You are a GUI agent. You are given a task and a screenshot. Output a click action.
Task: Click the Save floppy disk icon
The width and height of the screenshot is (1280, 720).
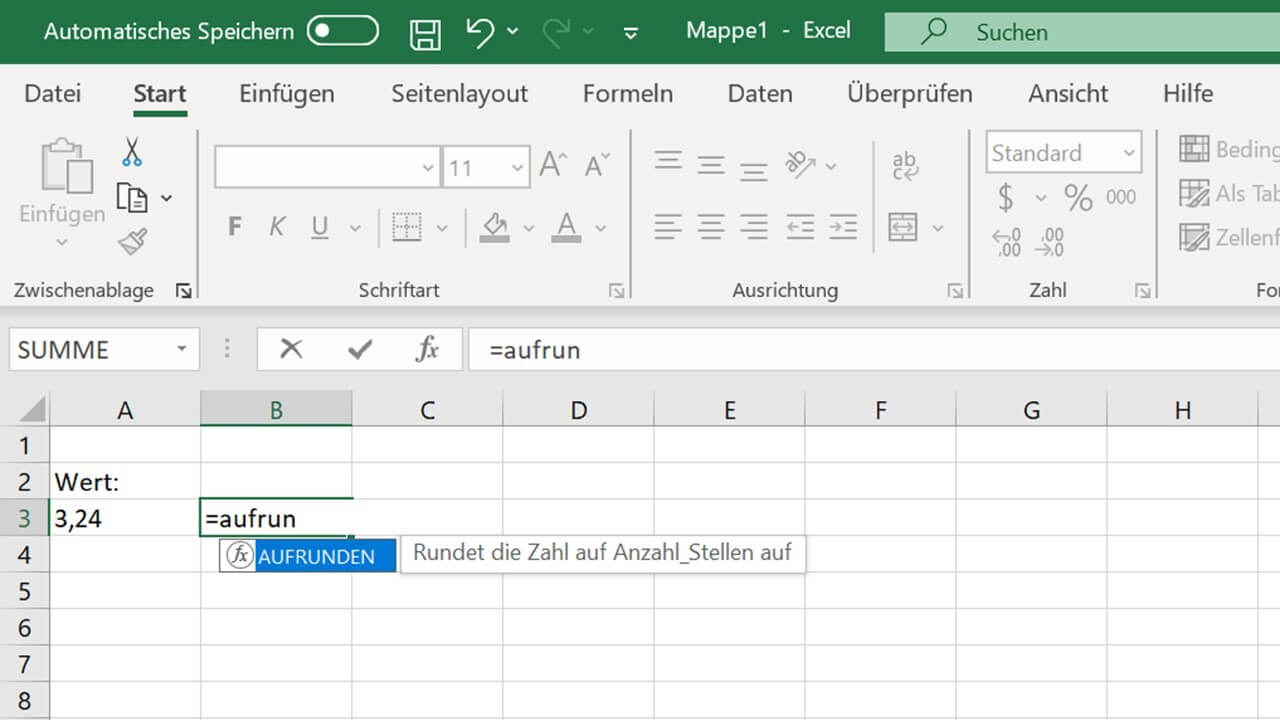coord(425,33)
